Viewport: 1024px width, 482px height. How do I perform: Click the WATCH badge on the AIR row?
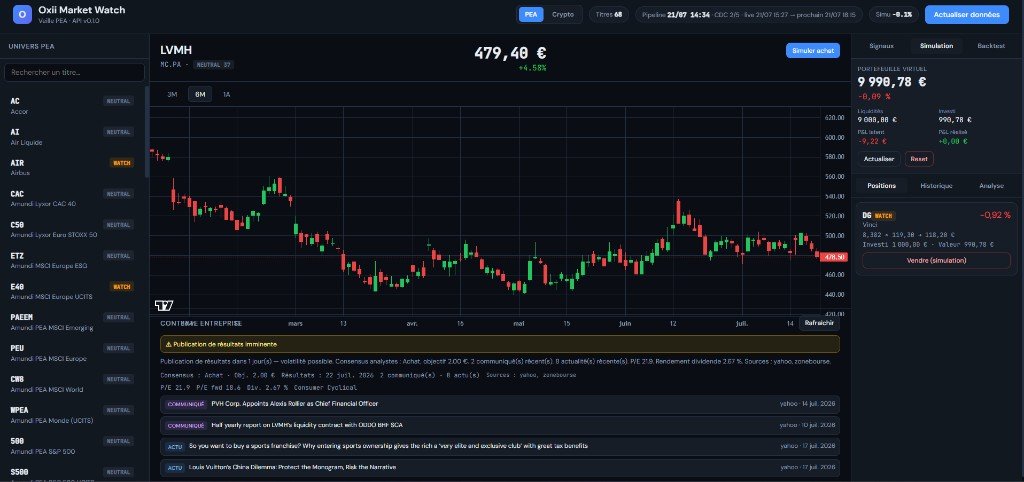pyautogui.click(x=121, y=163)
